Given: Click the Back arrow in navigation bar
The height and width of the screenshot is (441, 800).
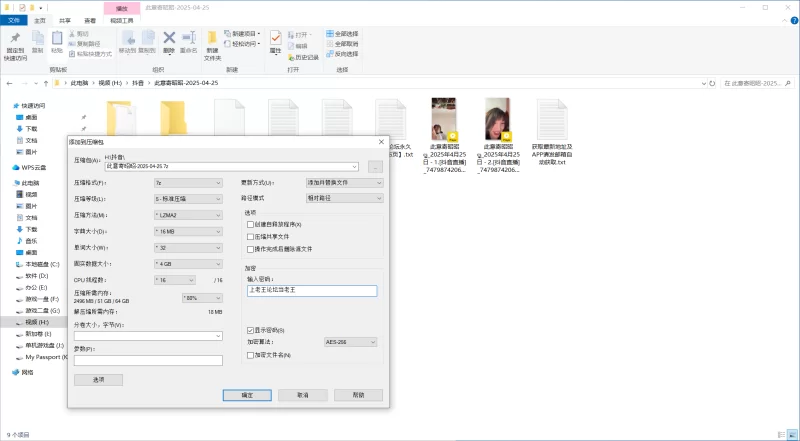Looking at the screenshot, I should click(x=9, y=83).
